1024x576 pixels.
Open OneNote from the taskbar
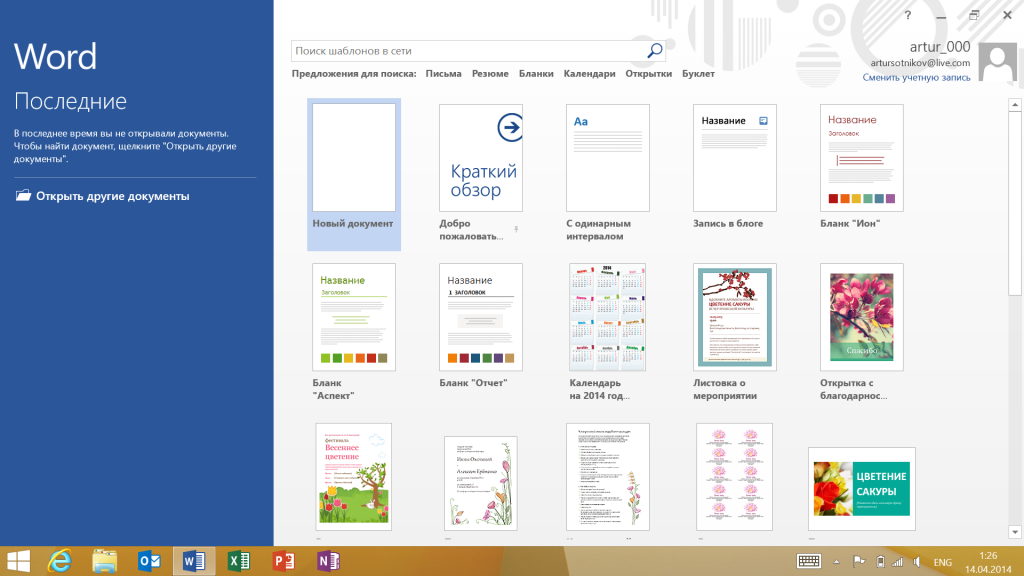pyautogui.click(x=327, y=561)
